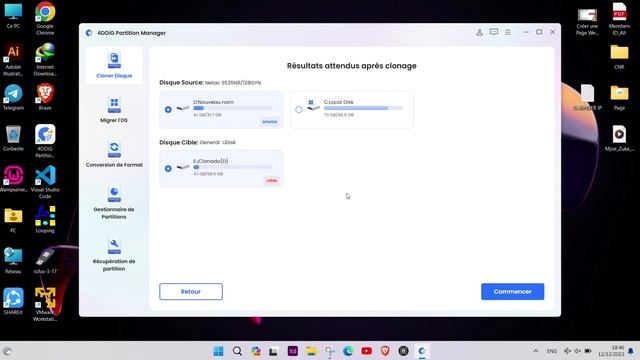Open the Cloner Disque sidebar tab
Image resolution: width=640 pixels, height=360 pixels.
[x=114, y=65]
